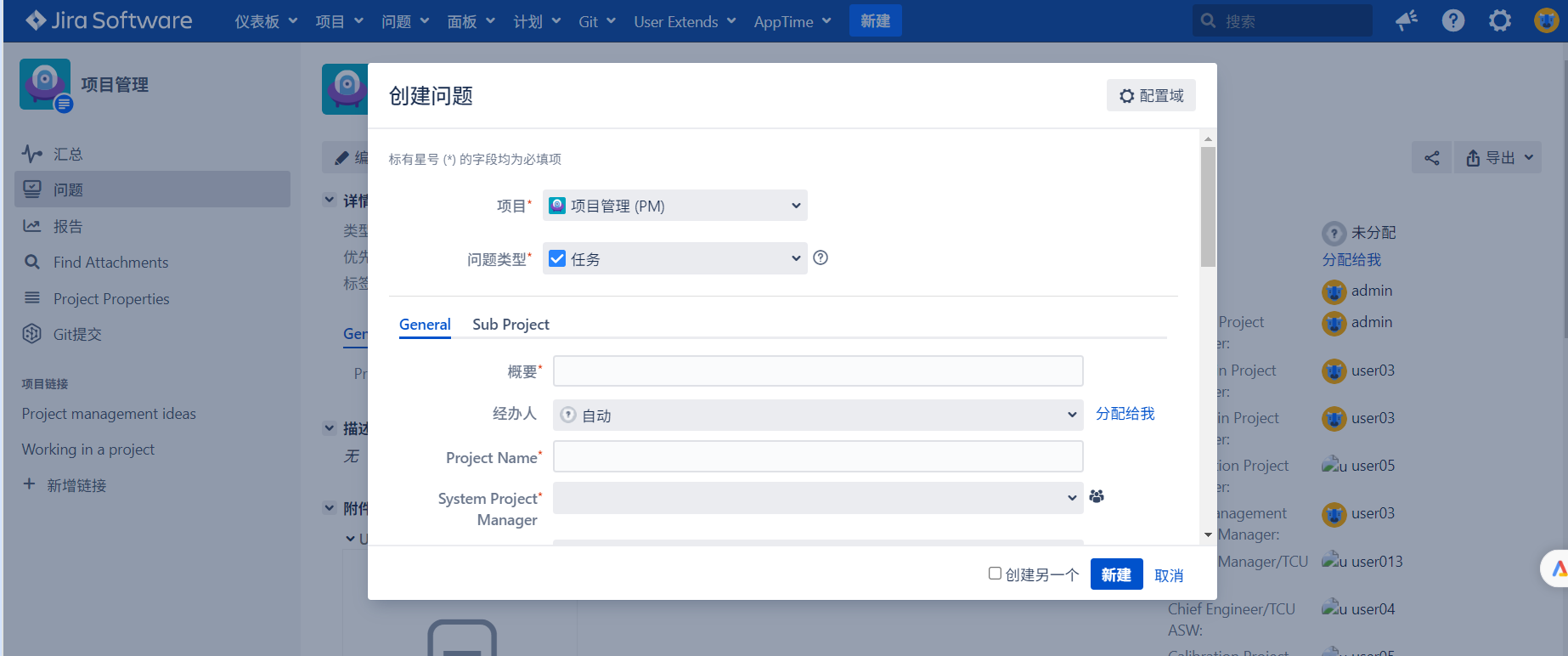This screenshot has height=656, width=1568.
Task: Click the 新建 button in top navigation
Action: click(875, 20)
